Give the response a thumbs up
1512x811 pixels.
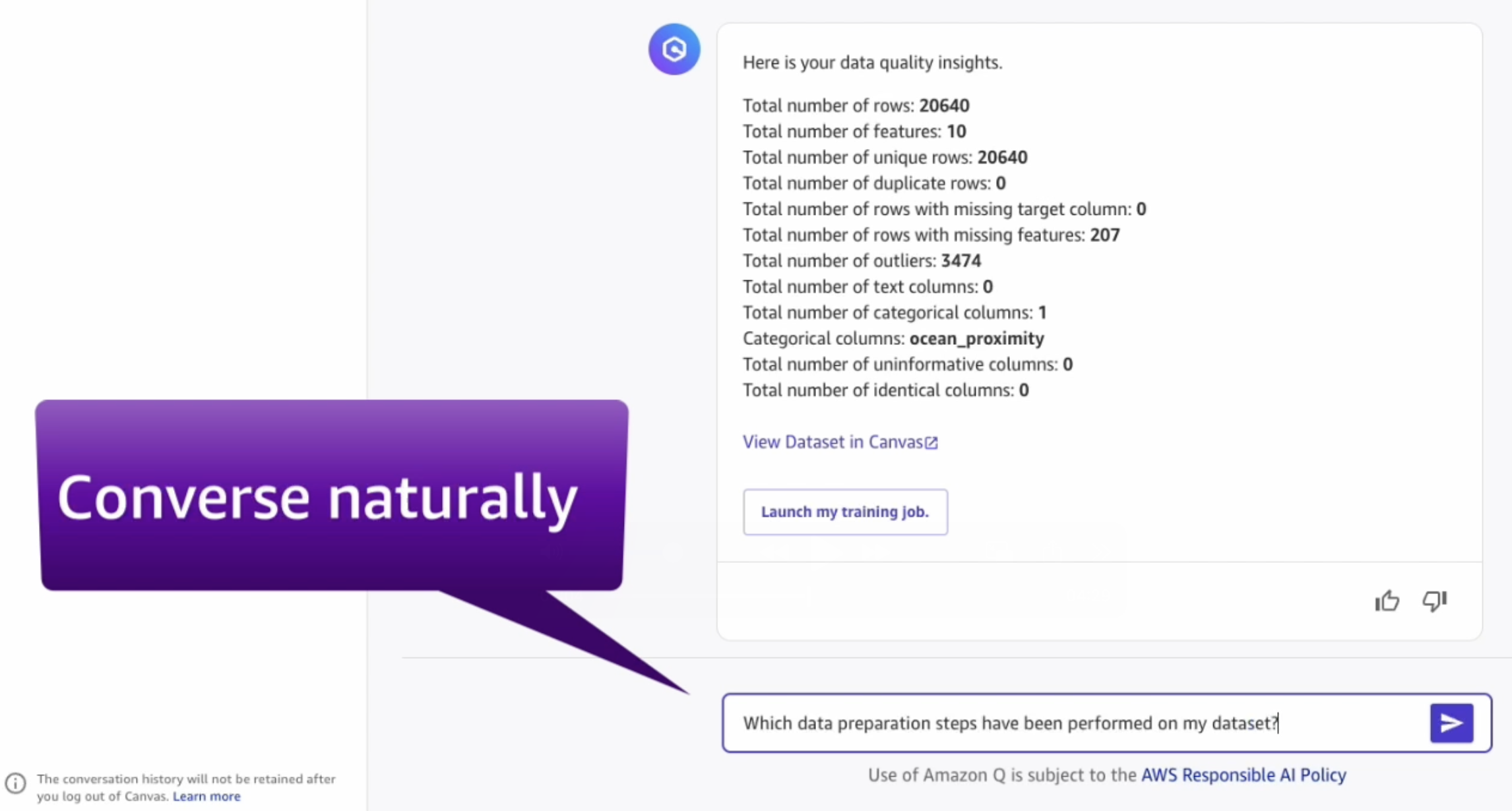(x=1387, y=601)
